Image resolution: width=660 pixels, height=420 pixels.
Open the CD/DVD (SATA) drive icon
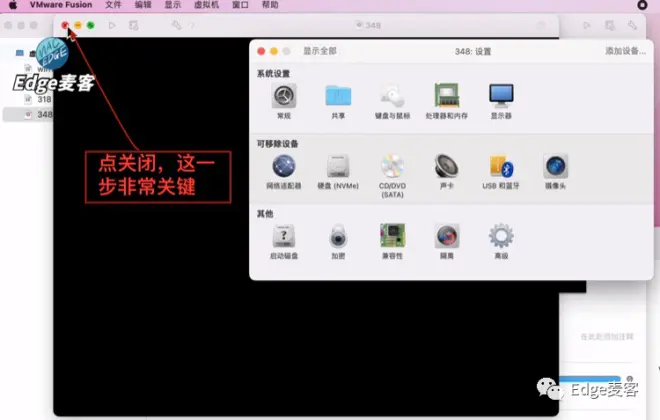tap(392, 166)
